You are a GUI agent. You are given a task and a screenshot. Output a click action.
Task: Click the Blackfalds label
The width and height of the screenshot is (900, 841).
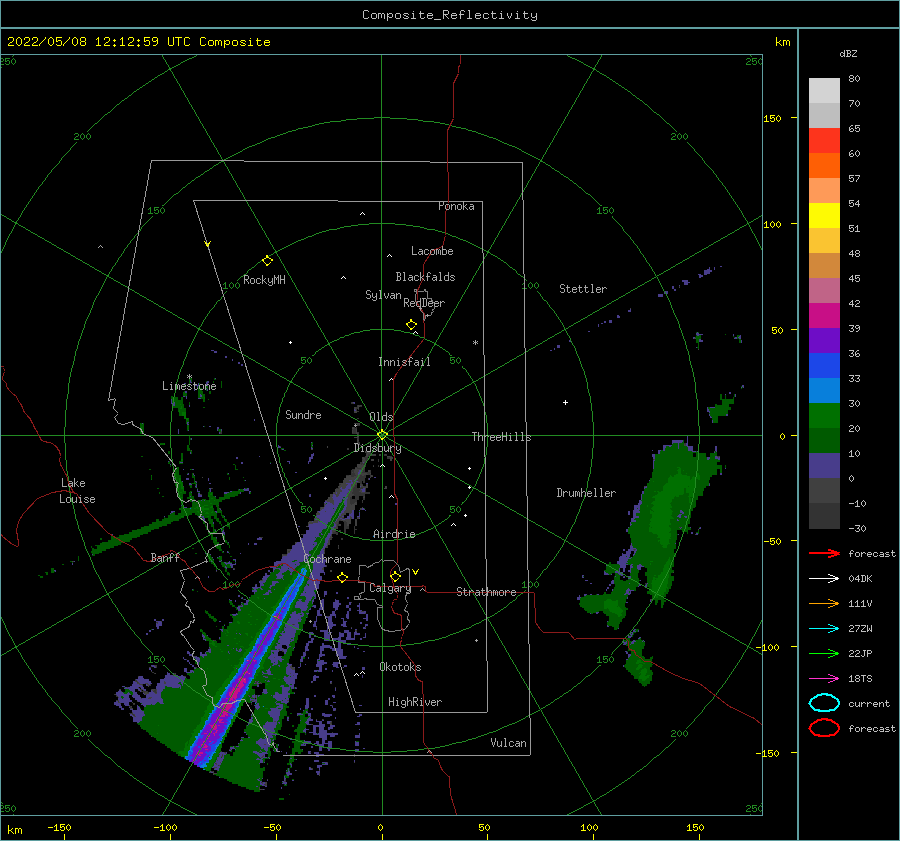pos(425,277)
